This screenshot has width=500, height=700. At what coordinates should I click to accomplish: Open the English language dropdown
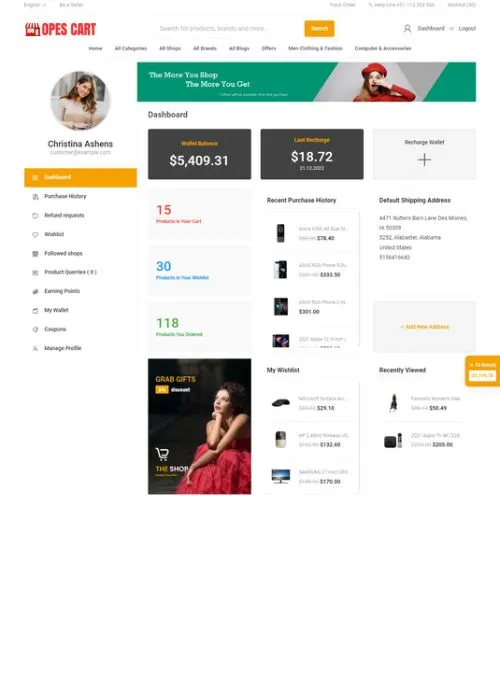[35, 5]
